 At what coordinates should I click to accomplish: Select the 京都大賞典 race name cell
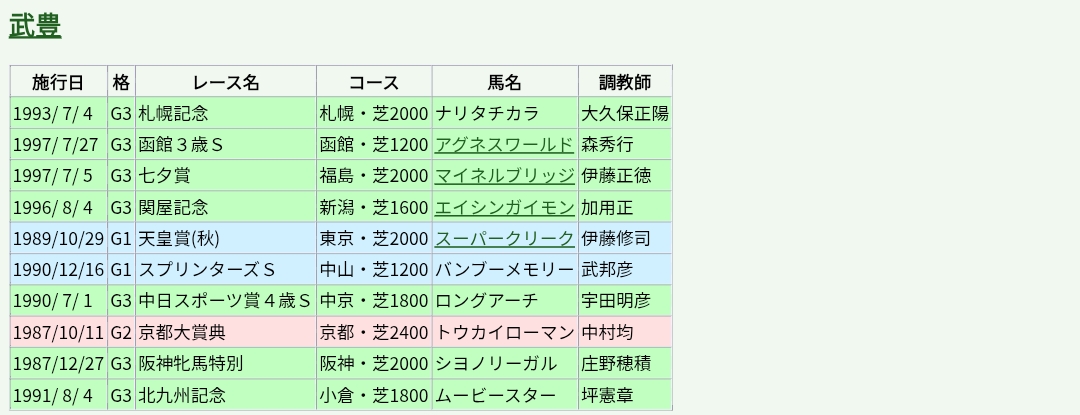[x=182, y=333]
